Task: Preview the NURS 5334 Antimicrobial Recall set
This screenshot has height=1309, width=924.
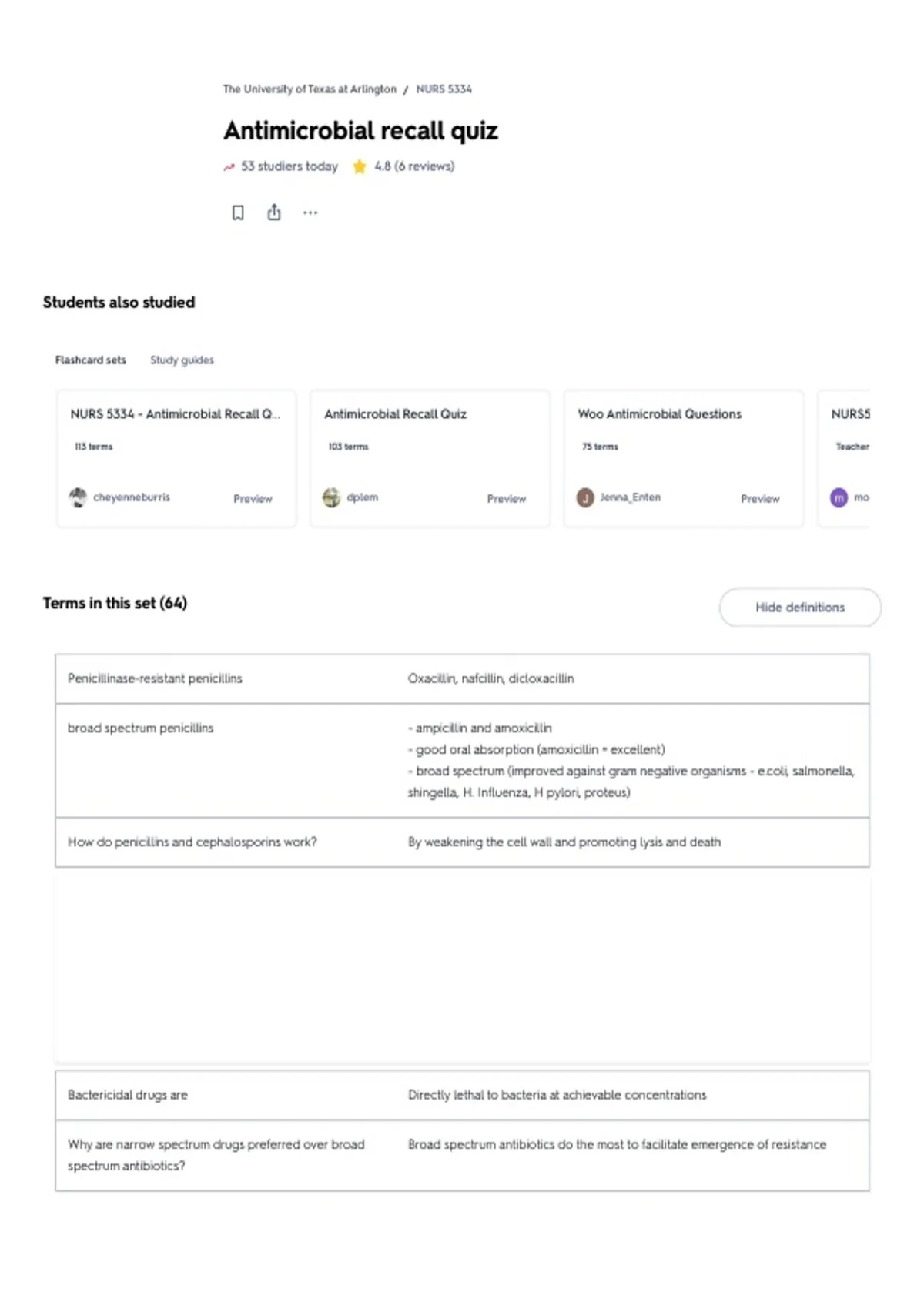Action: tap(253, 499)
